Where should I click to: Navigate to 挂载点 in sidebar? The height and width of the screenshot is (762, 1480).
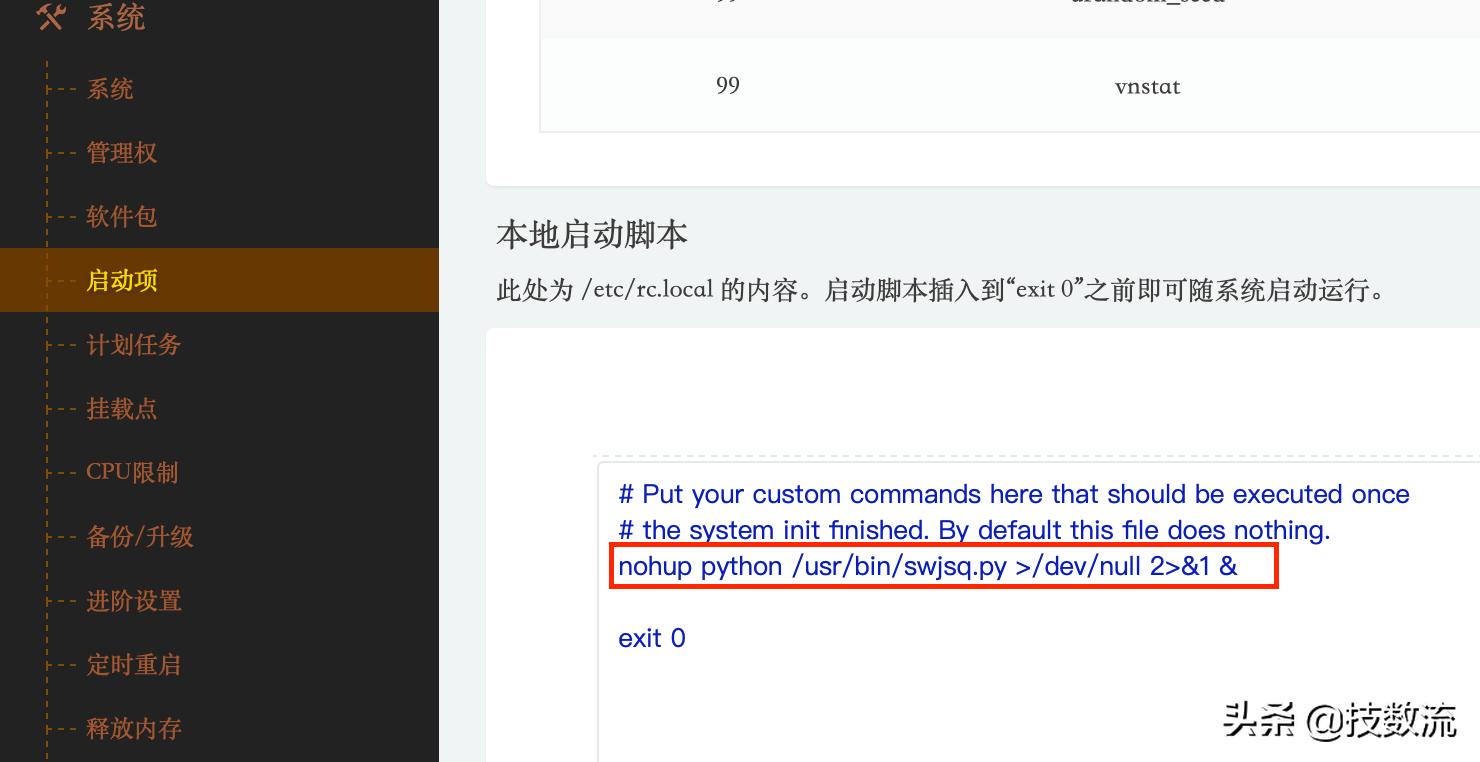click(122, 409)
